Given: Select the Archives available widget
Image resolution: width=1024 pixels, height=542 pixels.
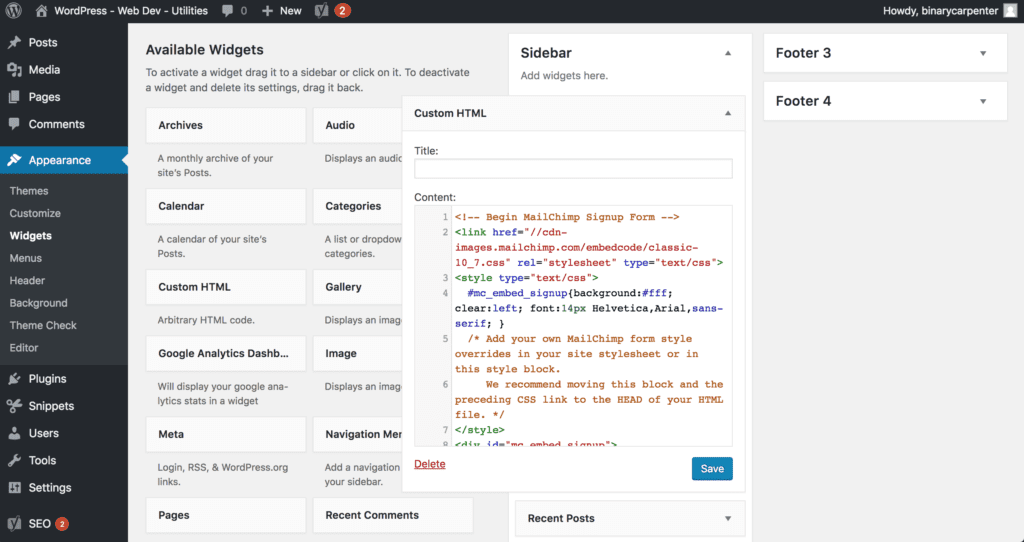Looking at the screenshot, I should tap(226, 125).
